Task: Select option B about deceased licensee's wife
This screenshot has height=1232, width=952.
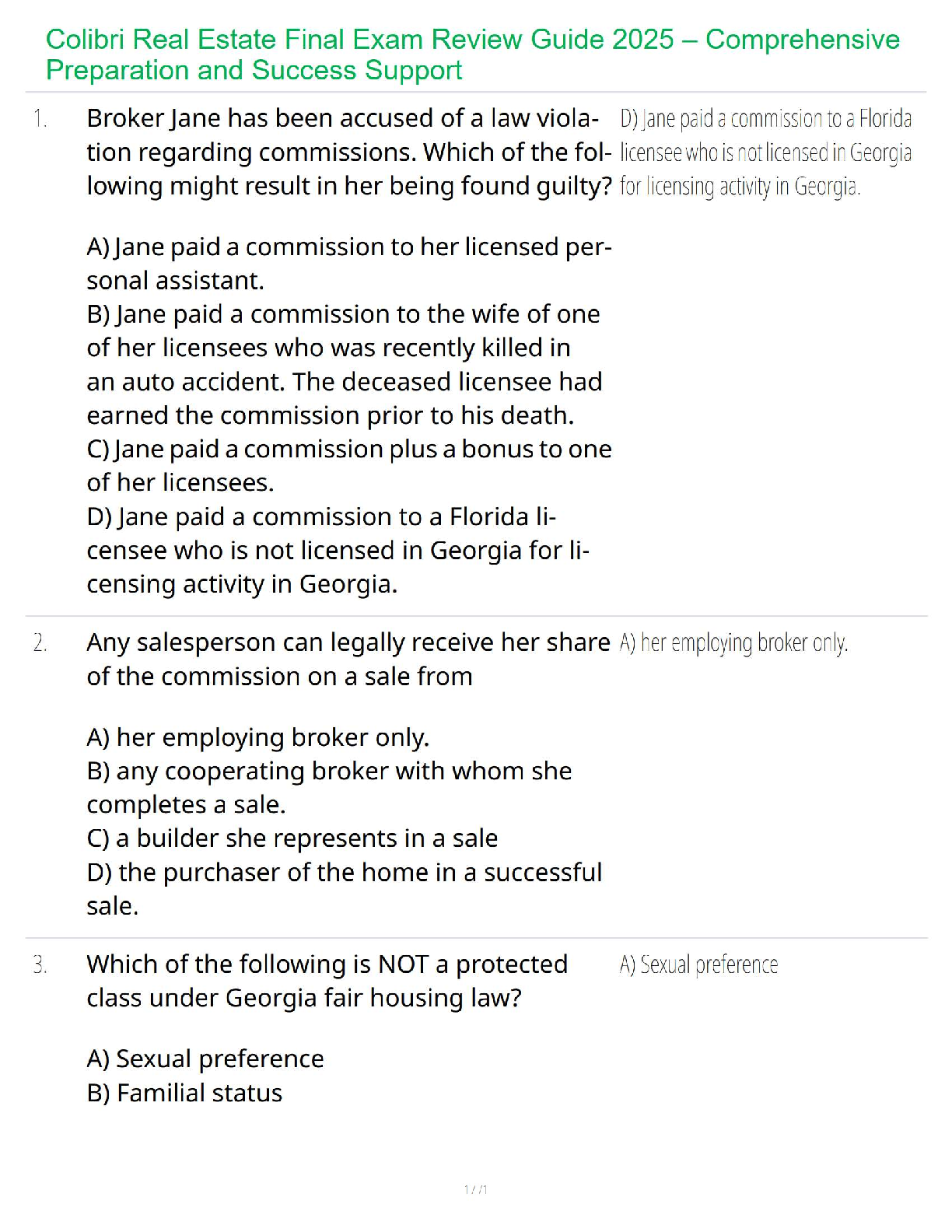Action: tap(344, 365)
